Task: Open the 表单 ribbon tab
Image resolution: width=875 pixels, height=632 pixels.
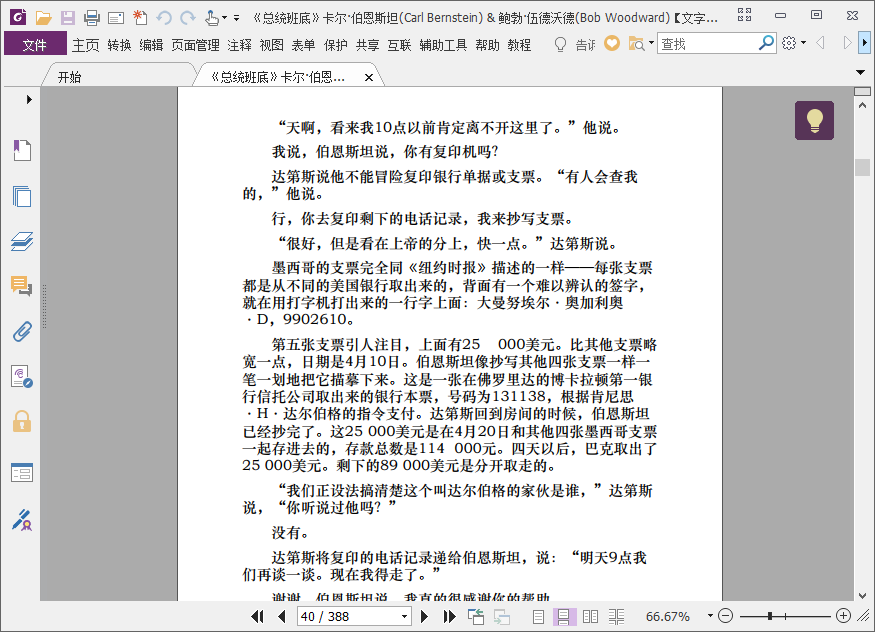Action: click(303, 45)
